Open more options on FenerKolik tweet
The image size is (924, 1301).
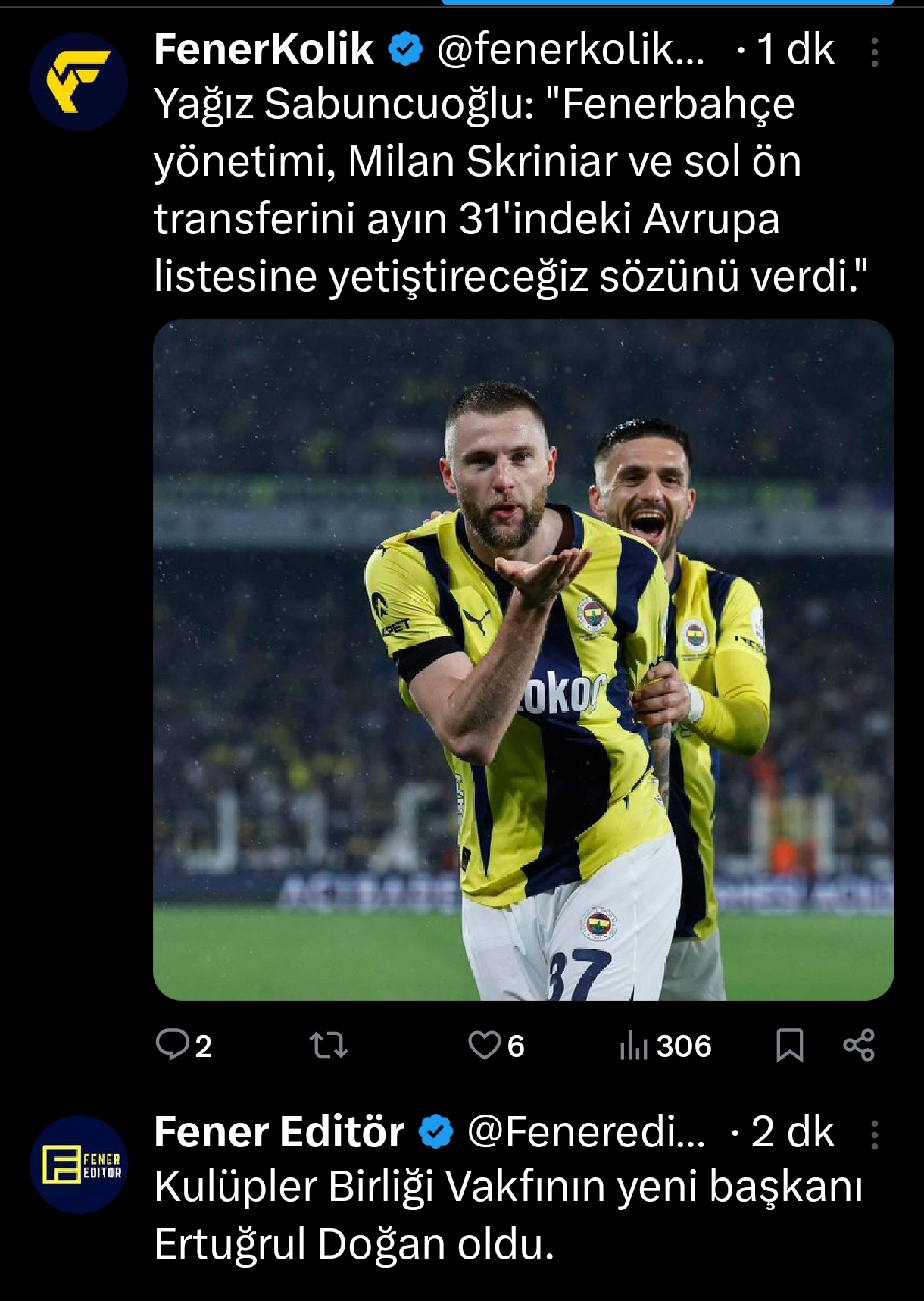pos(875,52)
